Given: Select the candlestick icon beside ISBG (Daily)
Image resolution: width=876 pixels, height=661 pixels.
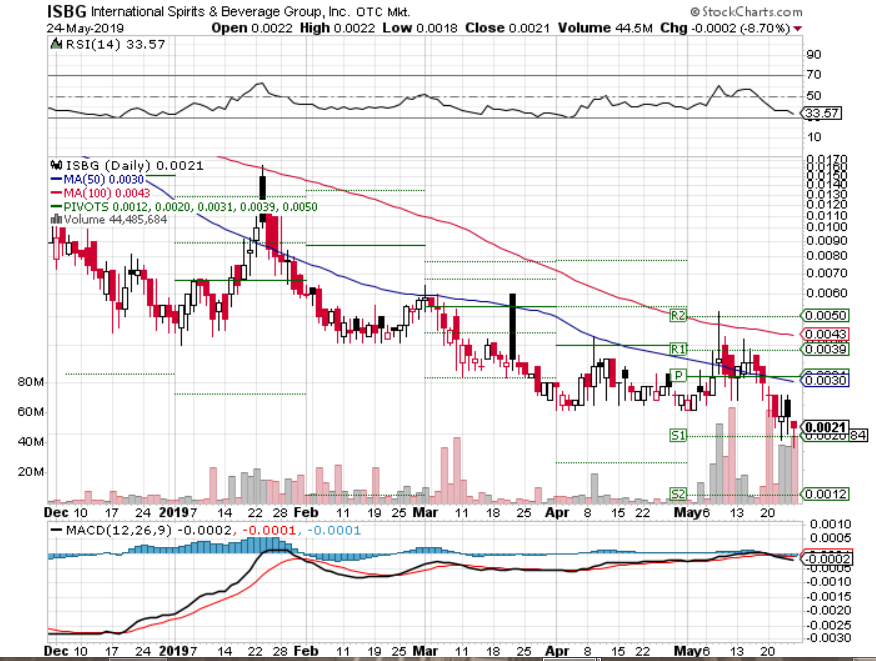Looking at the screenshot, I should pyautogui.click(x=58, y=166).
